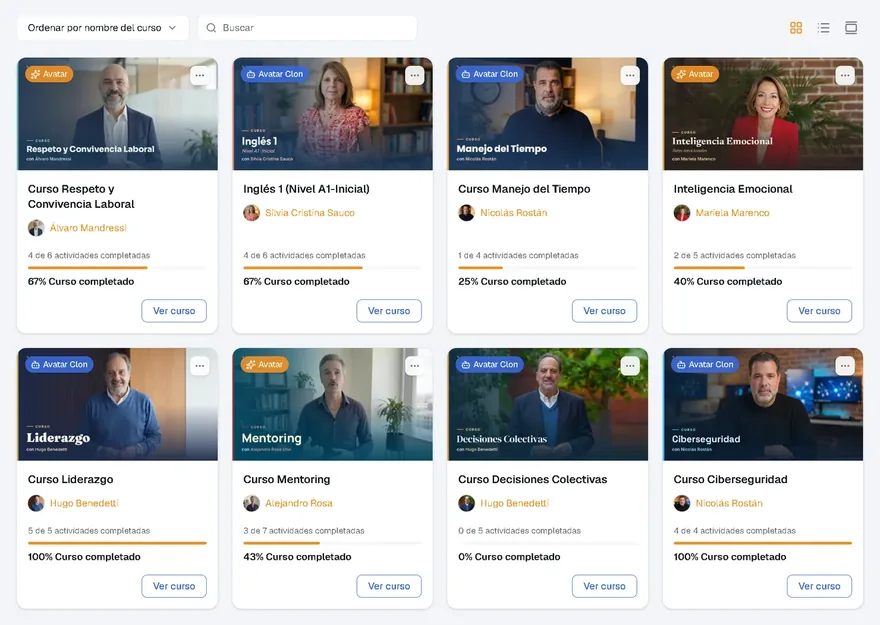Image resolution: width=880 pixels, height=625 pixels.
Task: Click into the Buscar search field
Action: [308, 27]
